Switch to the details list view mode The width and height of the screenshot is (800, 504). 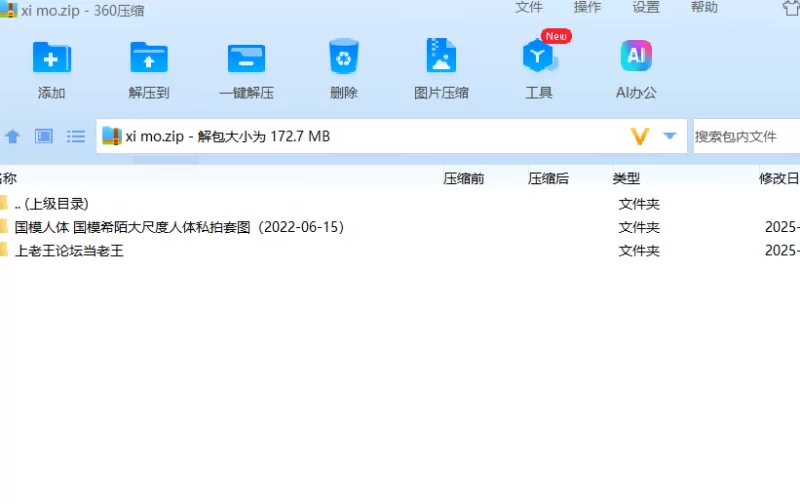[76, 136]
